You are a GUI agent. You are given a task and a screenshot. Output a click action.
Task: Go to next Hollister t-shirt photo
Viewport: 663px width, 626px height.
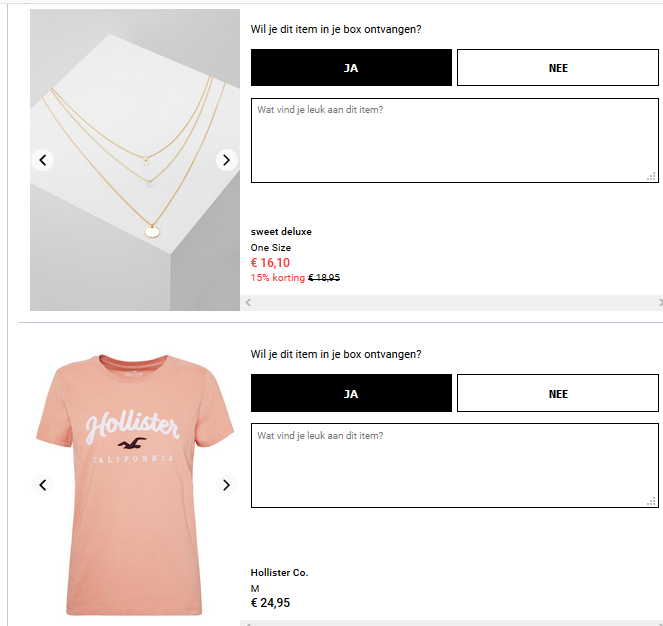point(227,485)
